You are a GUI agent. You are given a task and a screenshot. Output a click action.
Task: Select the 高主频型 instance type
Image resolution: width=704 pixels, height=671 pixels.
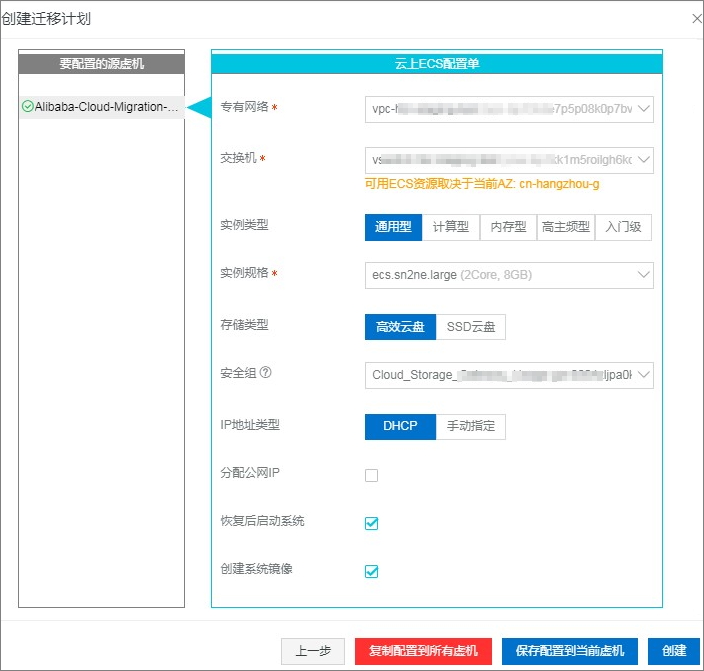(566, 227)
